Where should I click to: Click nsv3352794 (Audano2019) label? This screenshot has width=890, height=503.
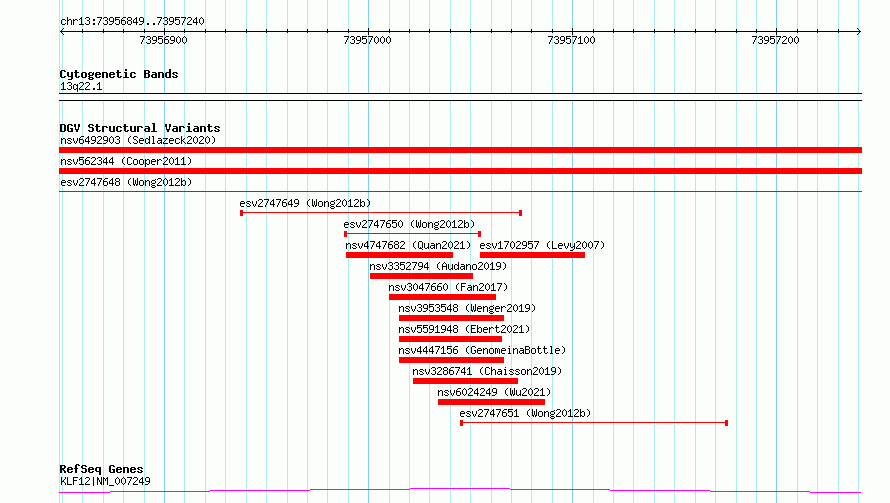(438, 266)
